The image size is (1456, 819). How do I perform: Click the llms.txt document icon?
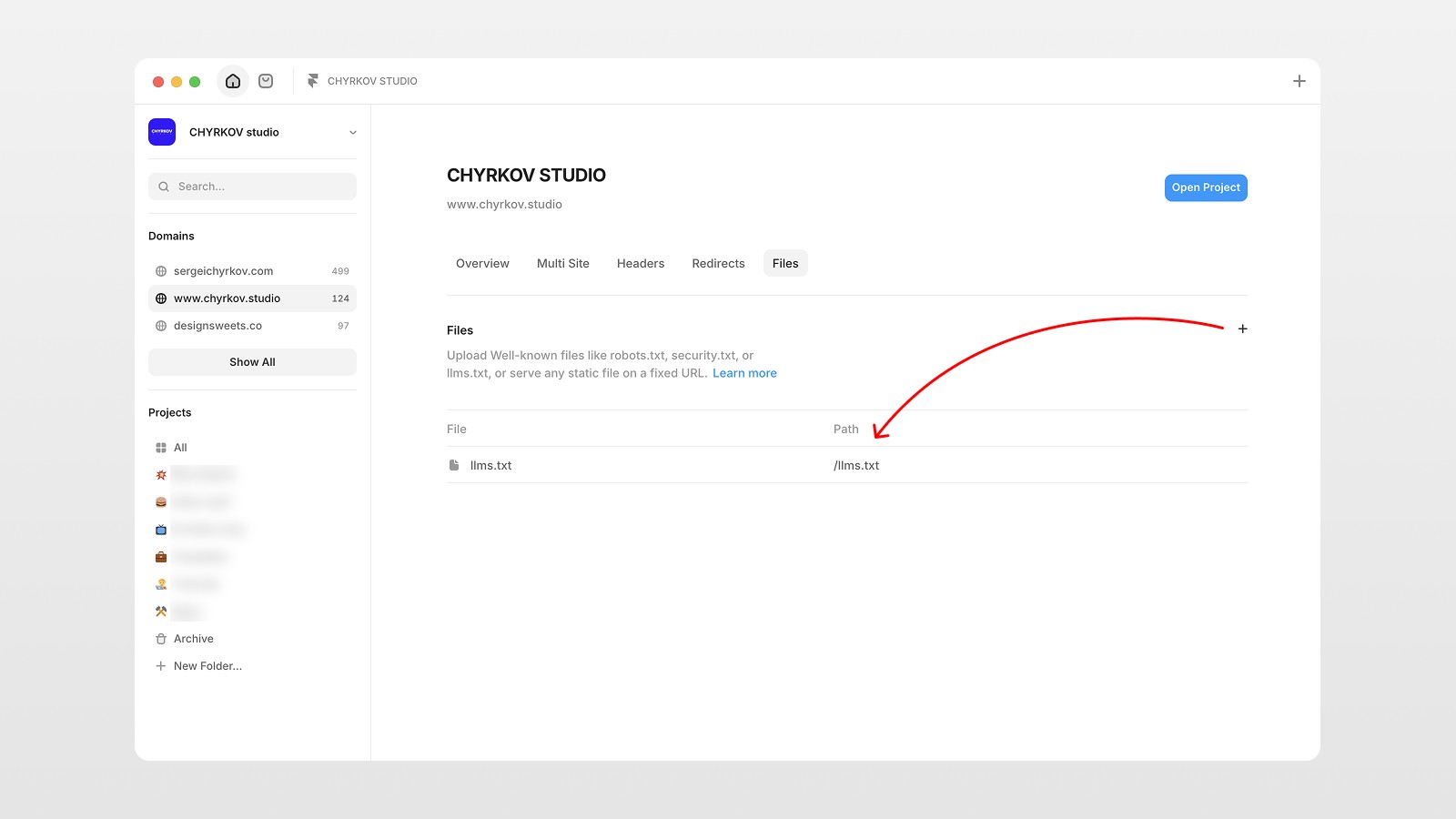(454, 465)
